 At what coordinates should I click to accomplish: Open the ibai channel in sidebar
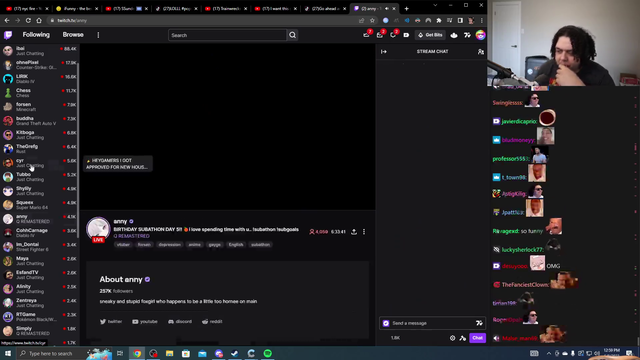(x=40, y=51)
